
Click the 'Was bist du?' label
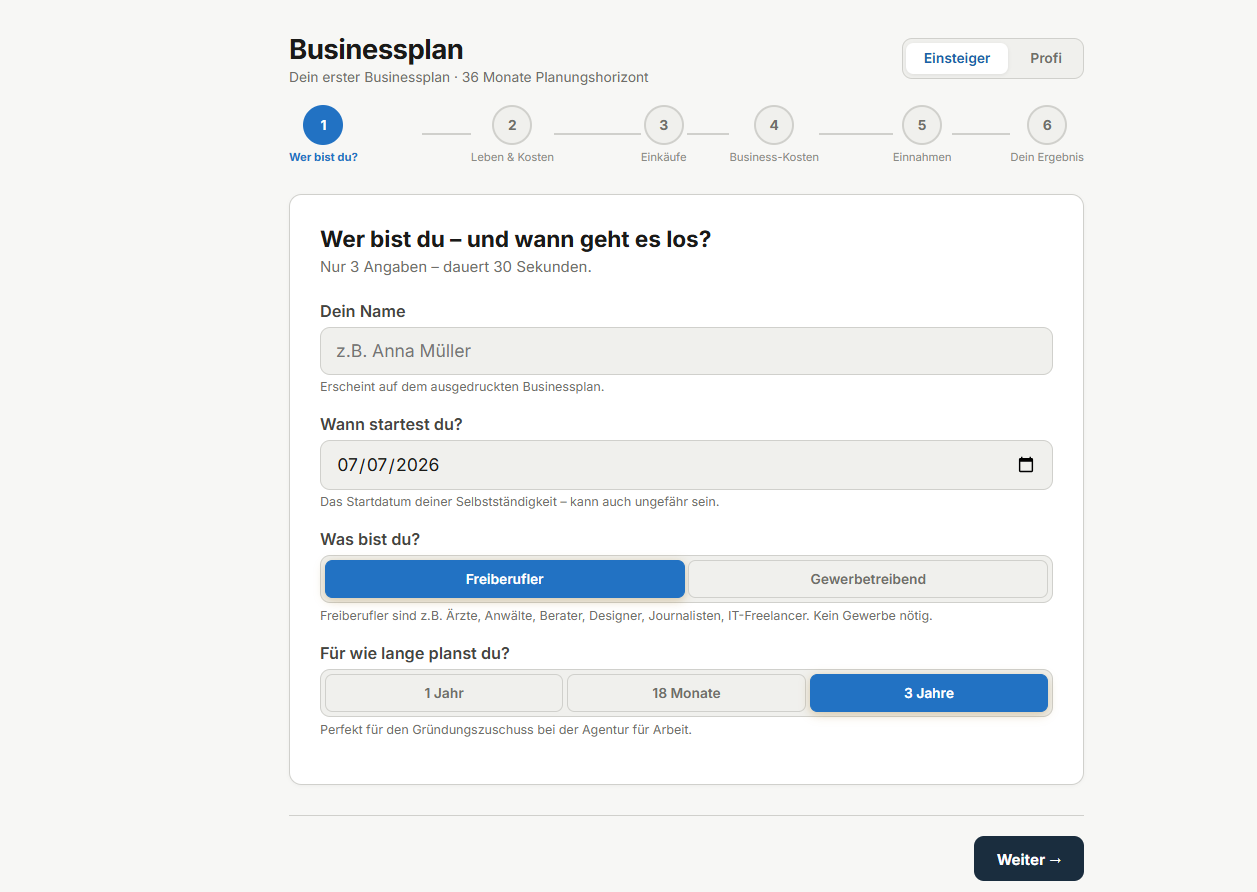coord(370,539)
